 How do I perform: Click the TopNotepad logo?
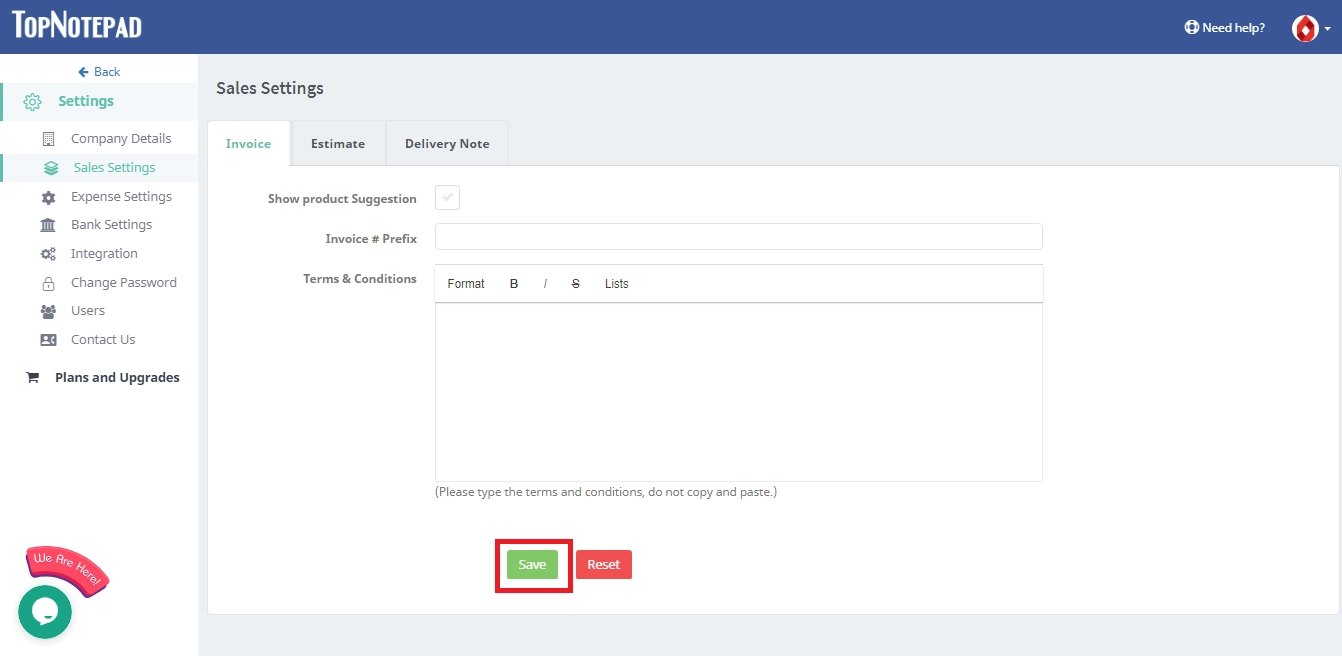pyautogui.click(x=77, y=26)
